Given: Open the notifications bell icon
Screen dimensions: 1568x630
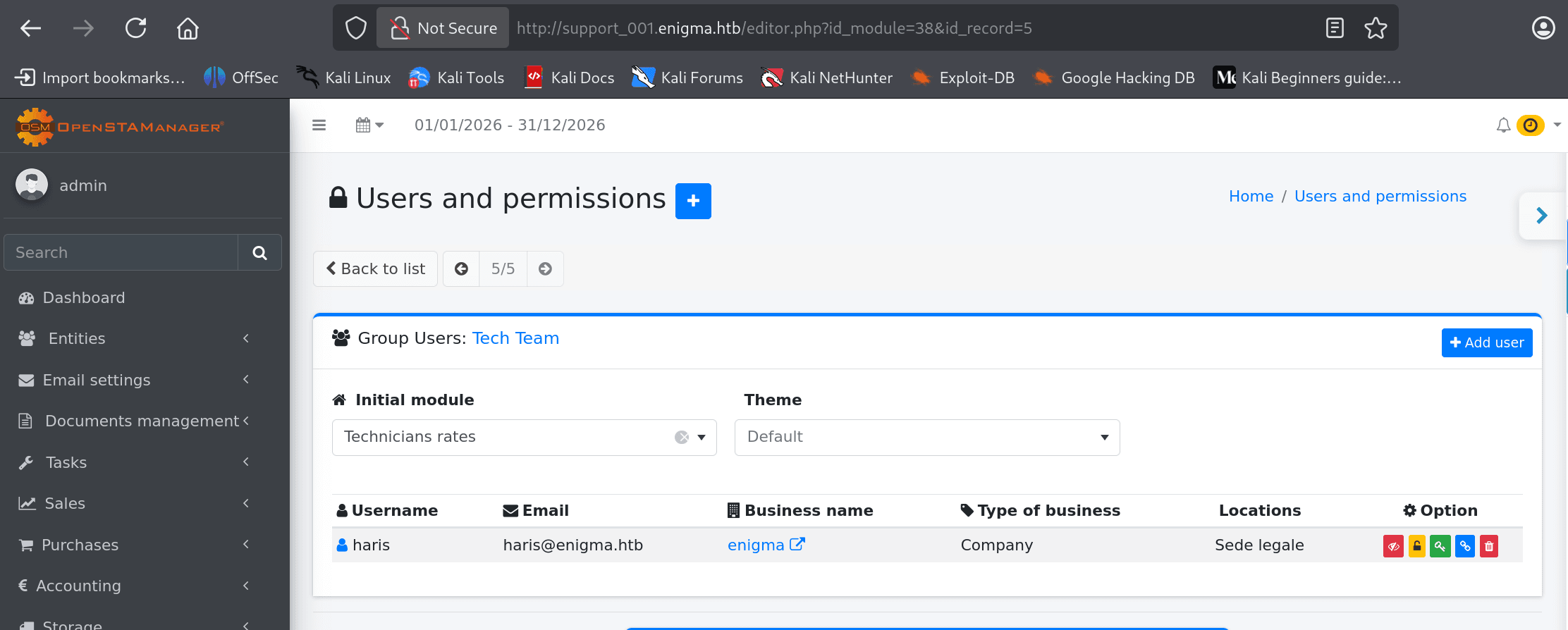Looking at the screenshot, I should coord(1503,125).
